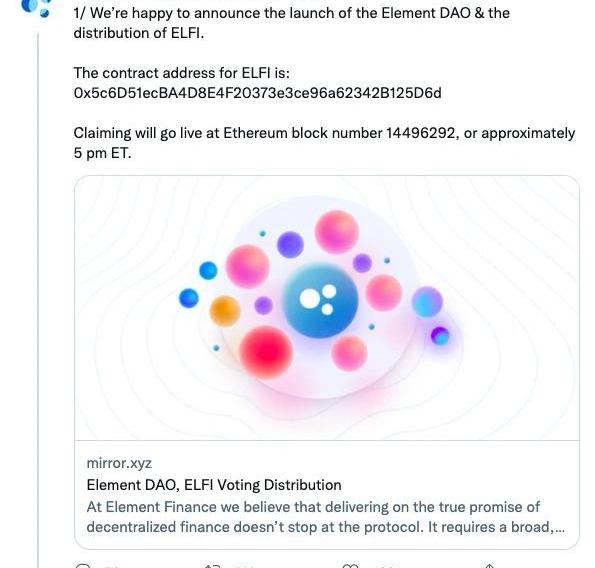Viewport: 595px width, 568px height.
Task: Click the reply count next to the reply icon
Action: point(112,566)
